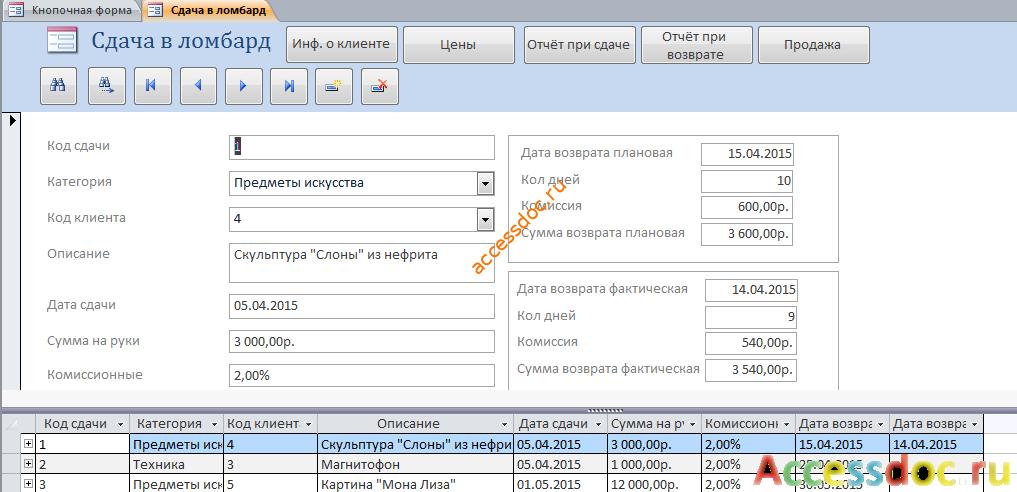Click the Find Next binoculars icon
1017x492 pixels.
tap(106, 86)
